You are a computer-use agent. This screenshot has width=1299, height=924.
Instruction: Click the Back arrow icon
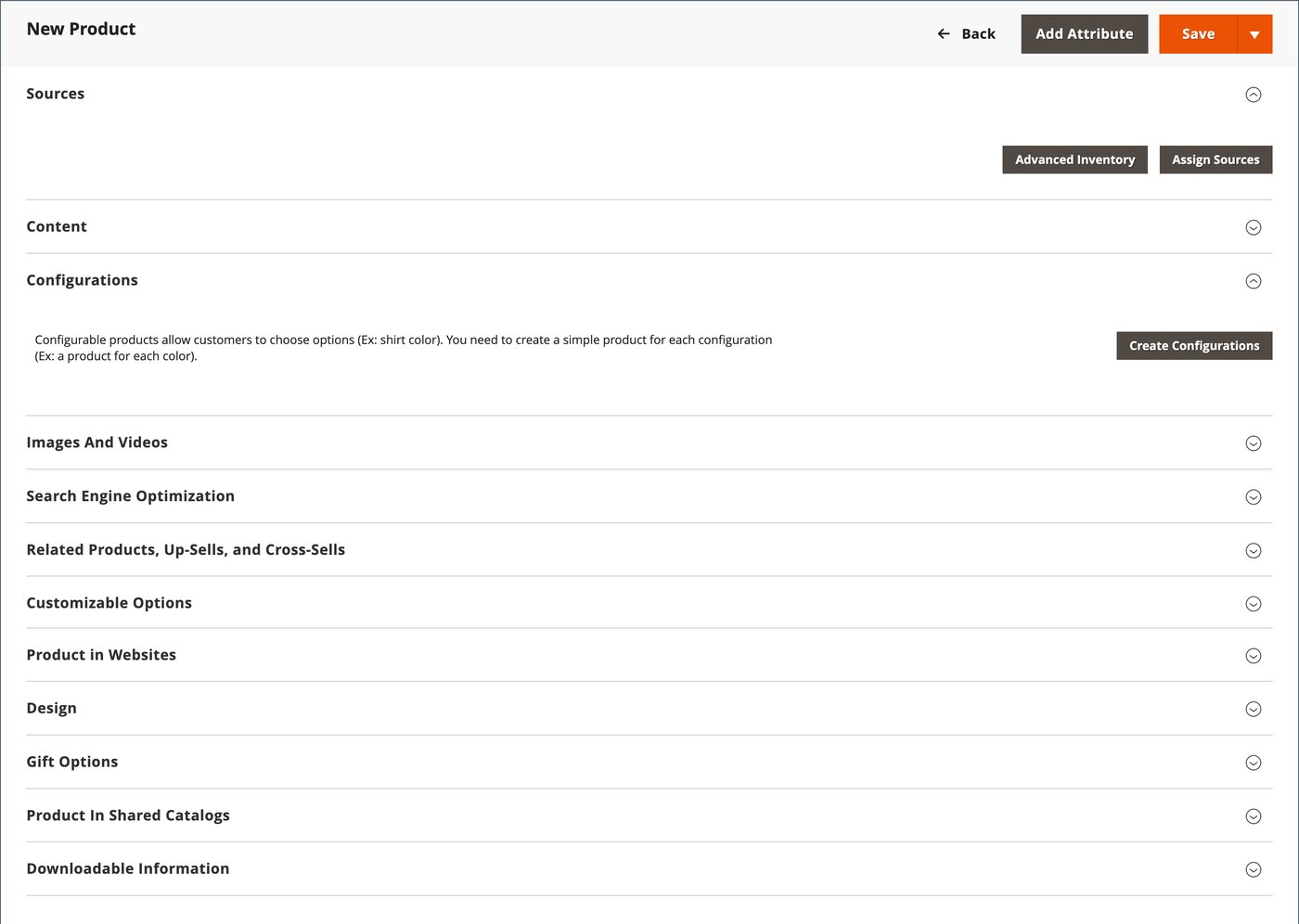(944, 33)
